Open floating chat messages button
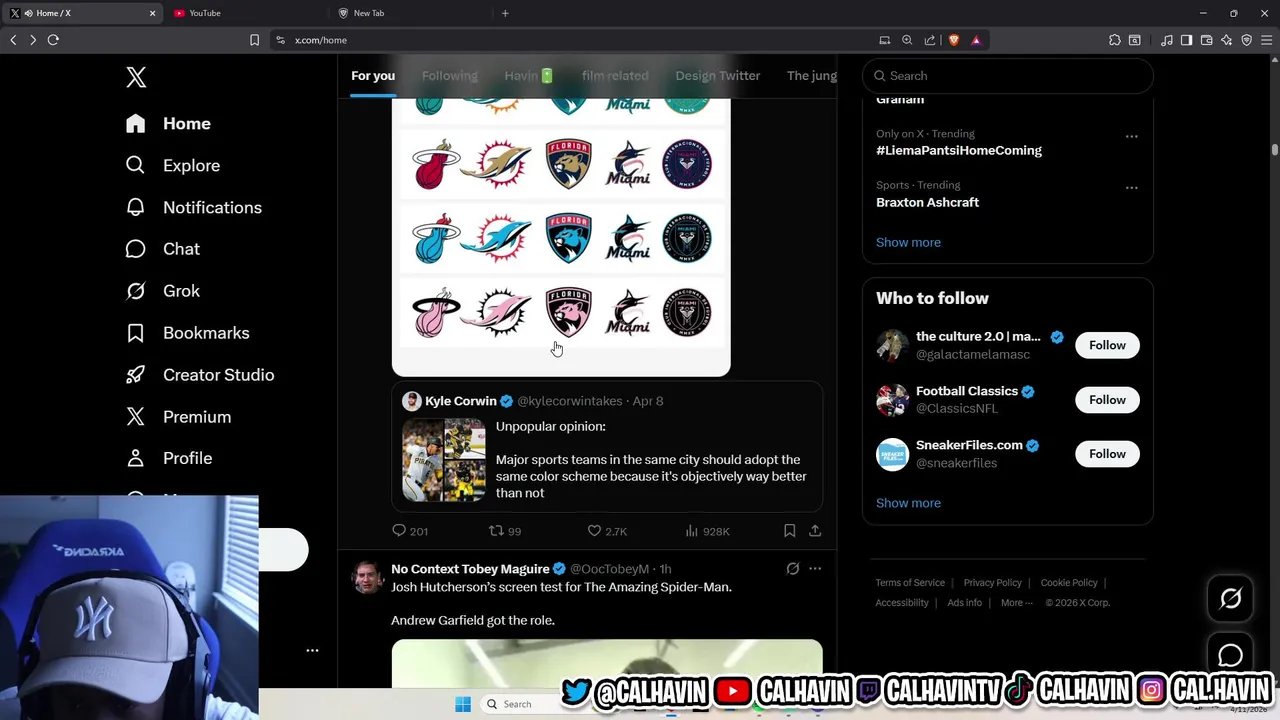The image size is (1280, 720). pos(1230,655)
